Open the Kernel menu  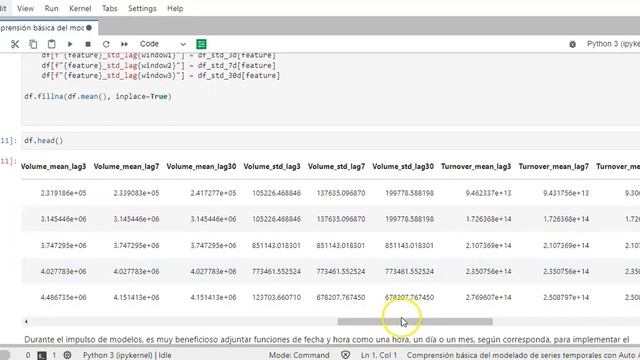[80, 9]
